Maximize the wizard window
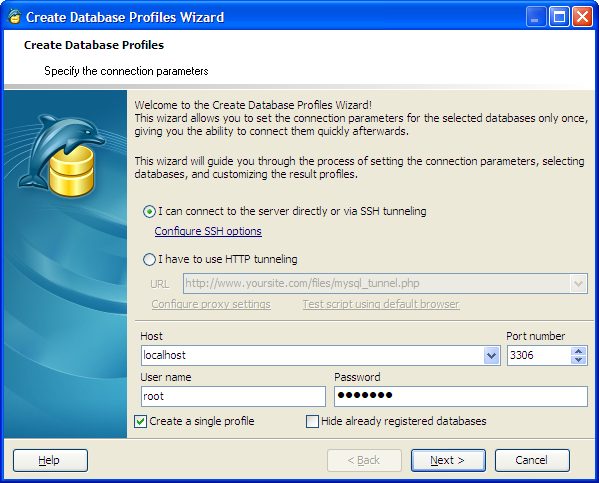This screenshot has width=599, height=483. [559, 17]
